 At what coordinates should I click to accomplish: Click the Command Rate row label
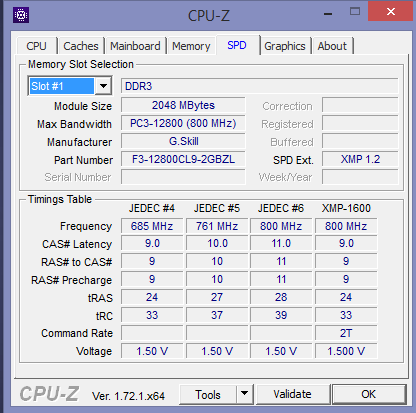click(77, 333)
